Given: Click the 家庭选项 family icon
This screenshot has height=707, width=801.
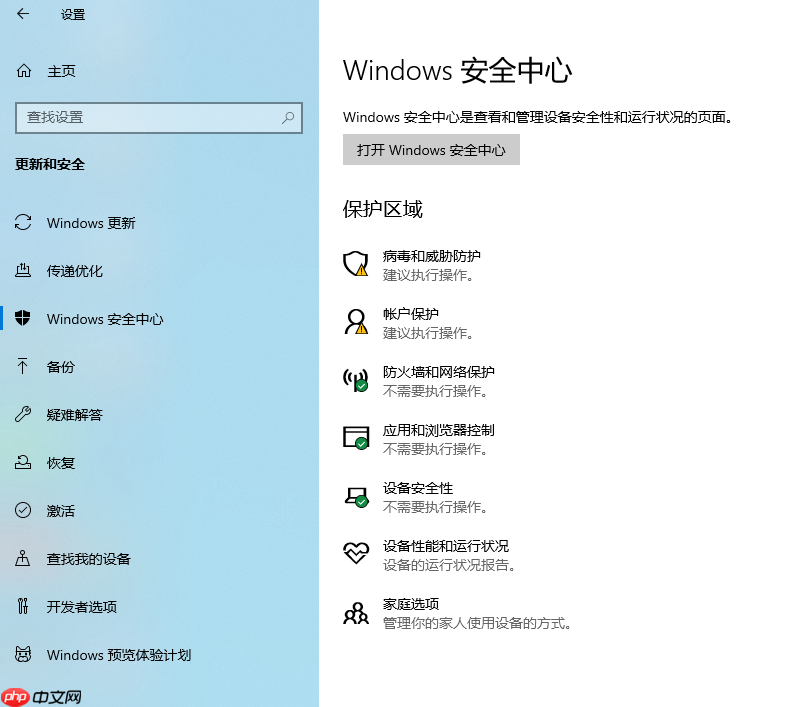Looking at the screenshot, I should point(356,612).
